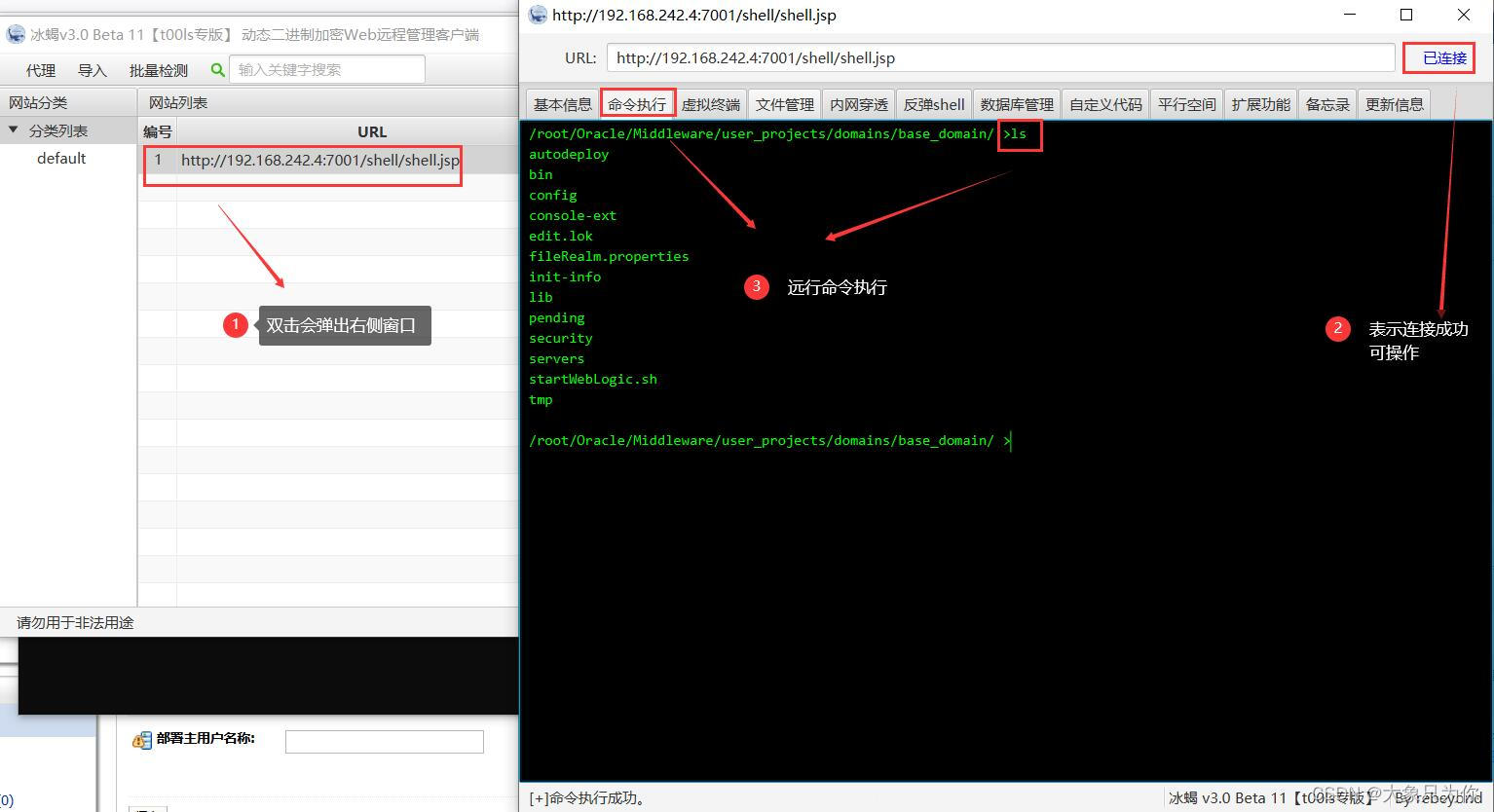Select shell.jsp URL row in website list
Image resolution: width=1494 pixels, height=812 pixels.
pyautogui.click(x=327, y=160)
